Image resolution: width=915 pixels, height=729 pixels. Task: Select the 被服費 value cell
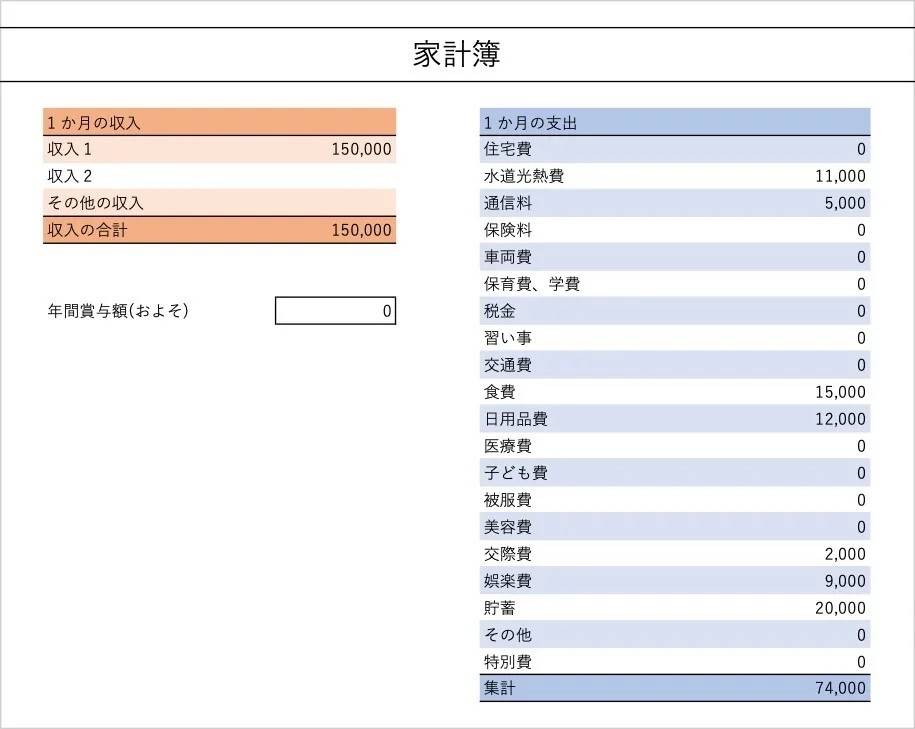coord(861,500)
